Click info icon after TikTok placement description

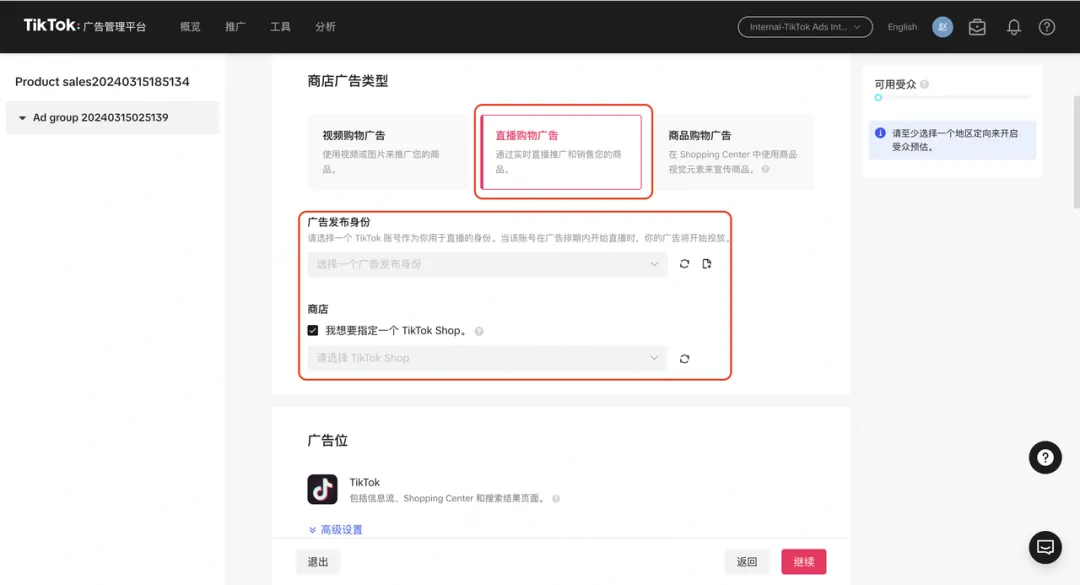556,499
